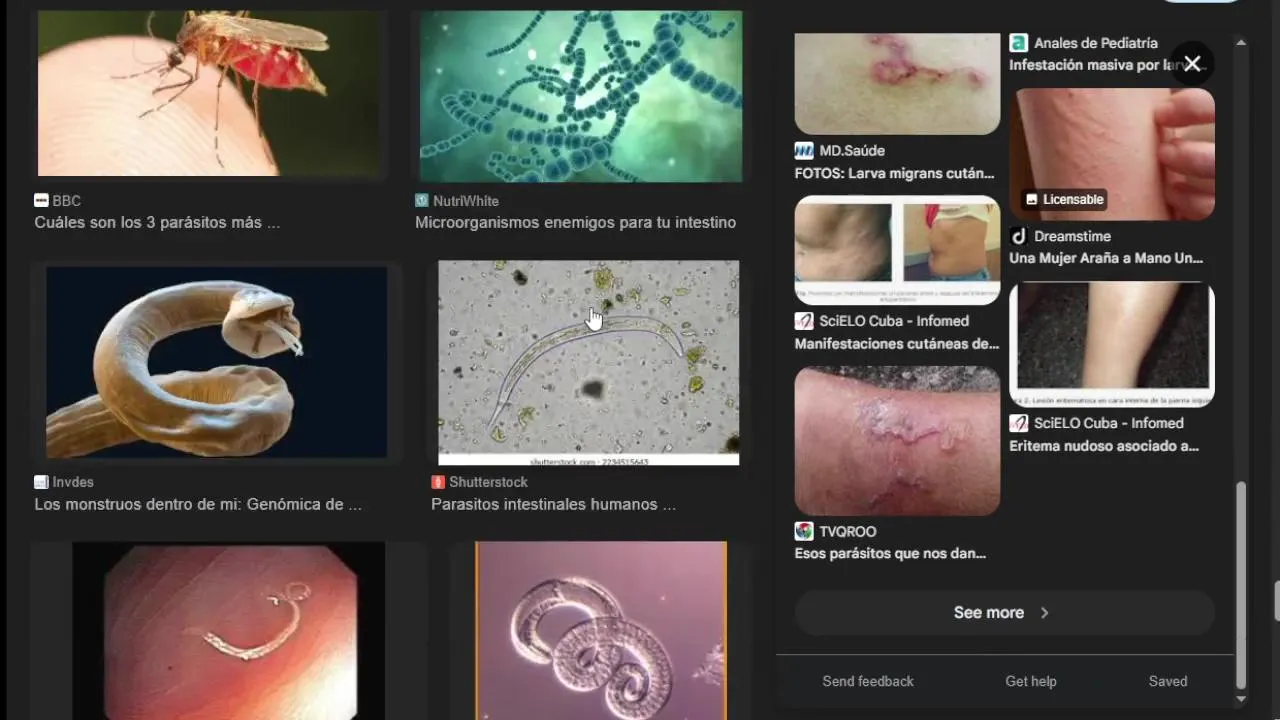Click the Dreamstime source favicon
1280x720 pixels.
pos(1019,237)
